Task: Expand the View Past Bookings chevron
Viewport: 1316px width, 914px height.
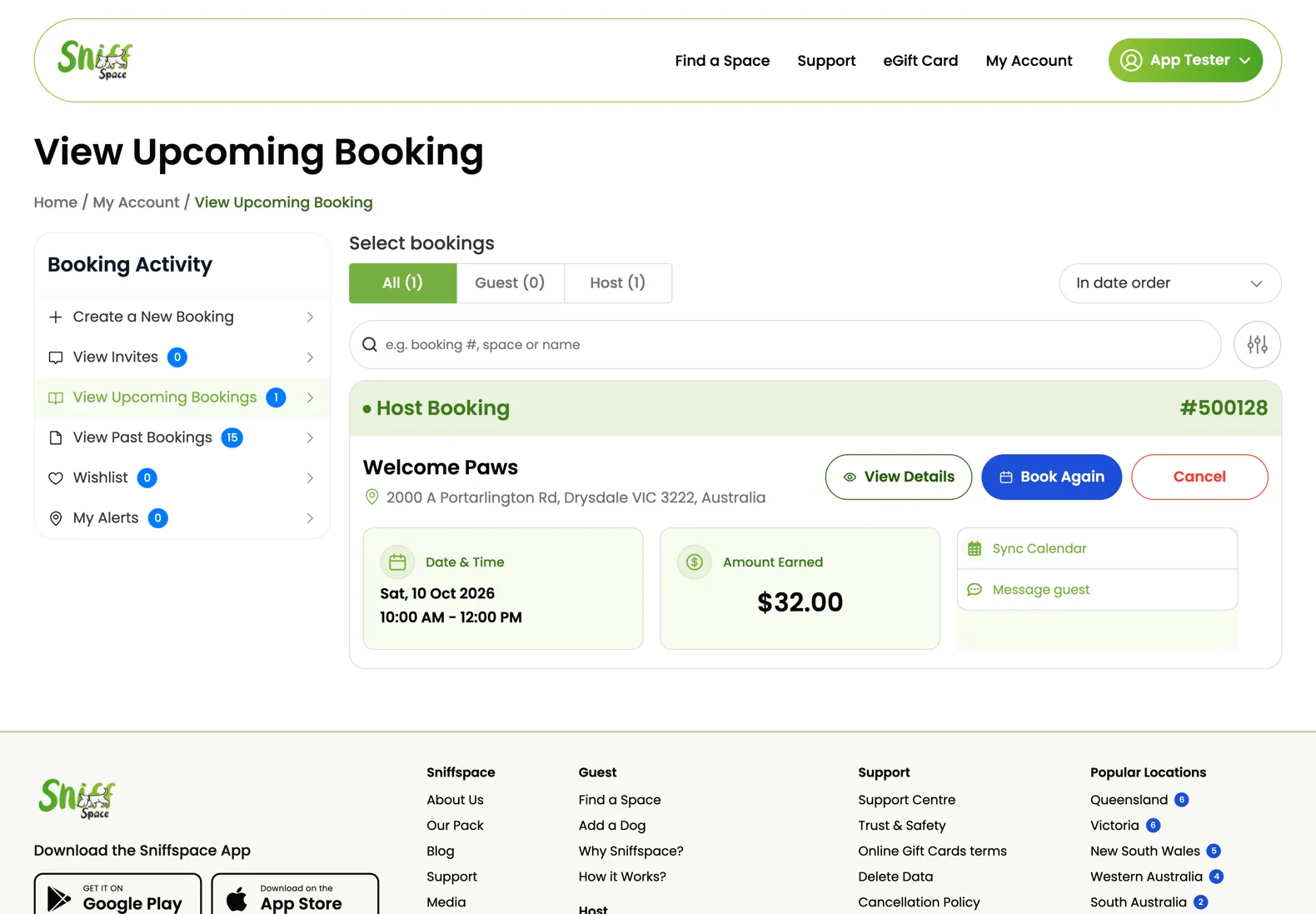Action: point(310,437)
